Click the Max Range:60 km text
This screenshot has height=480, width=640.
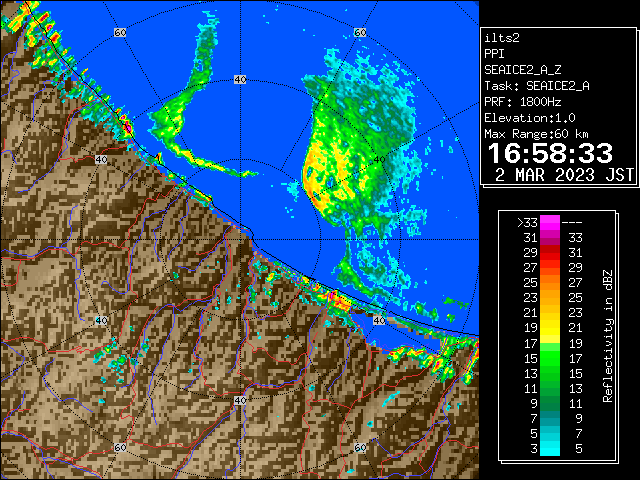click(x=536, y=134)
